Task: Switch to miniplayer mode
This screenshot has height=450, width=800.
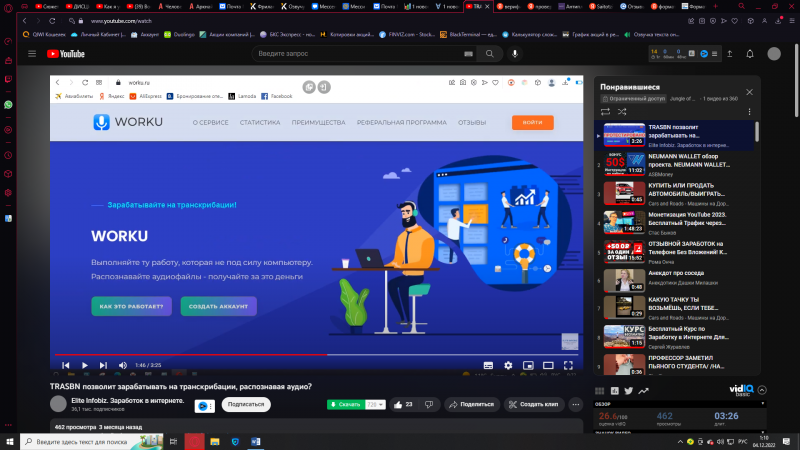Action: click(528, 365)
